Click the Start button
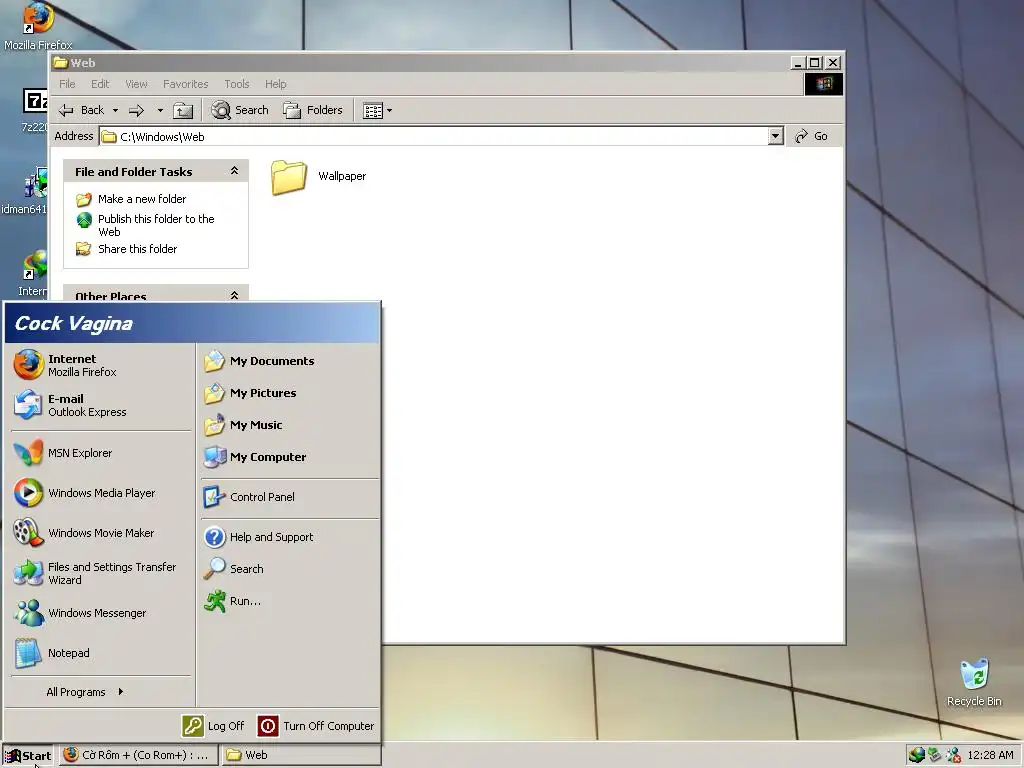Viewport: 1024px width, 768px height. [x=27, y=756]
